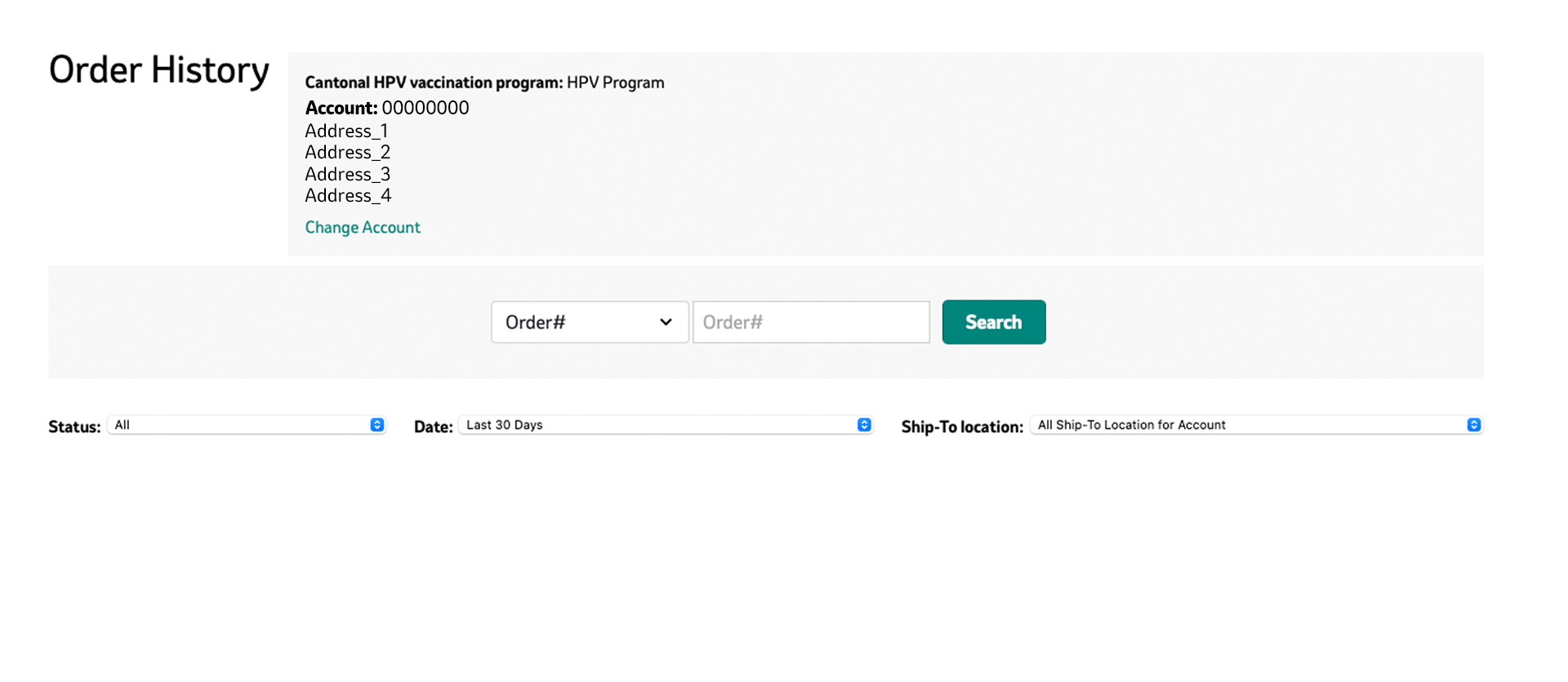Click blue arrows icon on Ship-To location filter
Screen dimensions: 1568x682
click(x=1473, y=426)
